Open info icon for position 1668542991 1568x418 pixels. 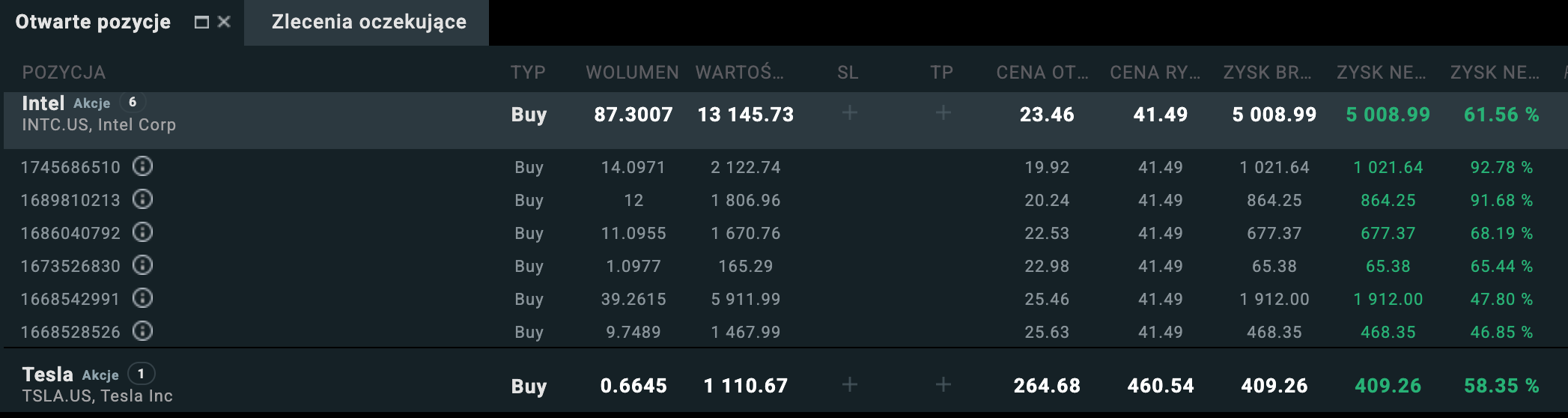coord(142,298)
